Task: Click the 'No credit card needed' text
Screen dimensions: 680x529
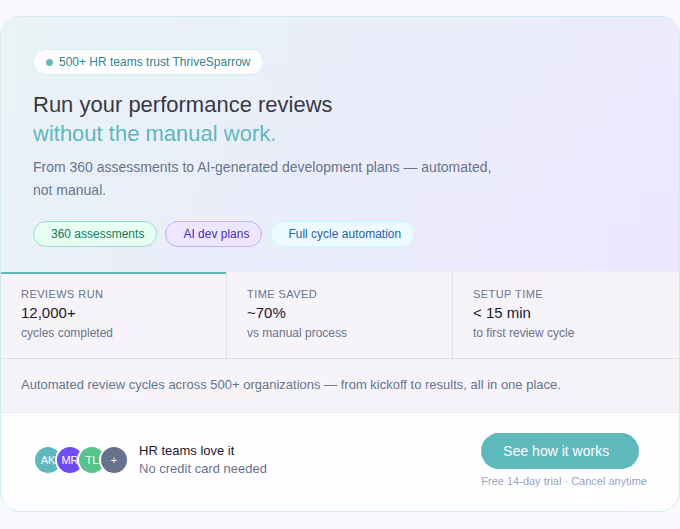Action: [x=203, y=469]
